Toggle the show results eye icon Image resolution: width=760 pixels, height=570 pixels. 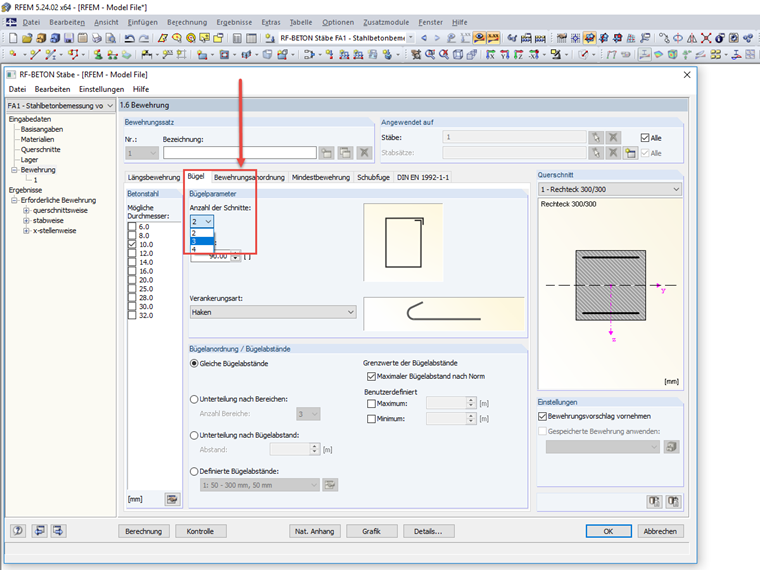tap(479, 38)
